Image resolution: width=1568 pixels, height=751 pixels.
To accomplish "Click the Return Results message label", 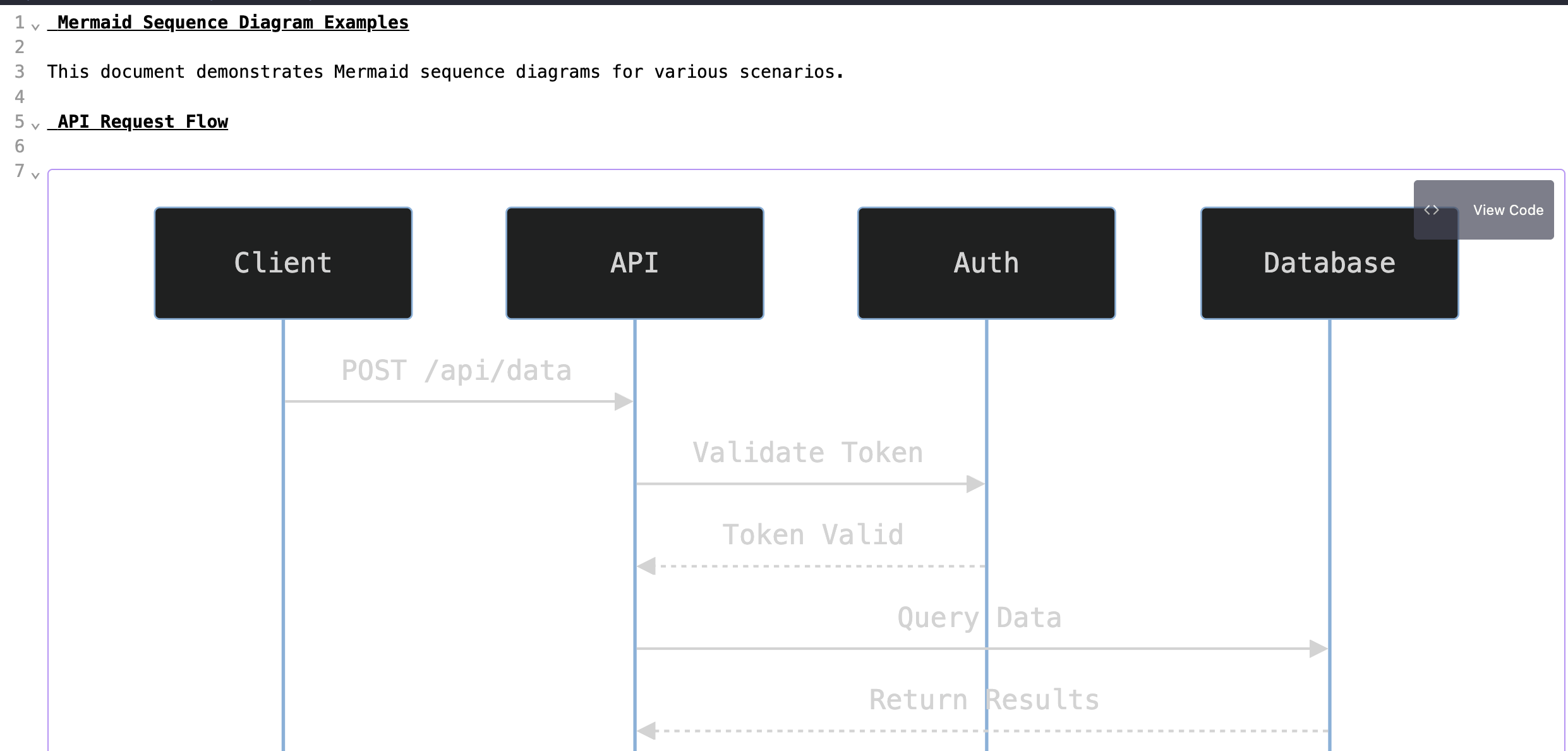I will pos(984,699).
